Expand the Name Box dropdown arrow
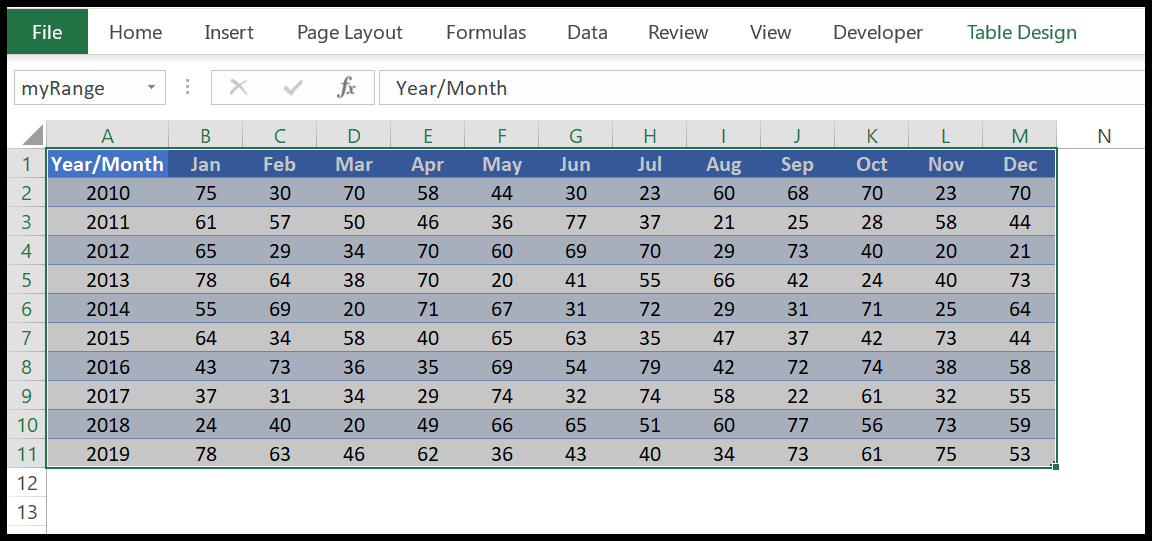The image size is (1152, 541). click(151, 88)
